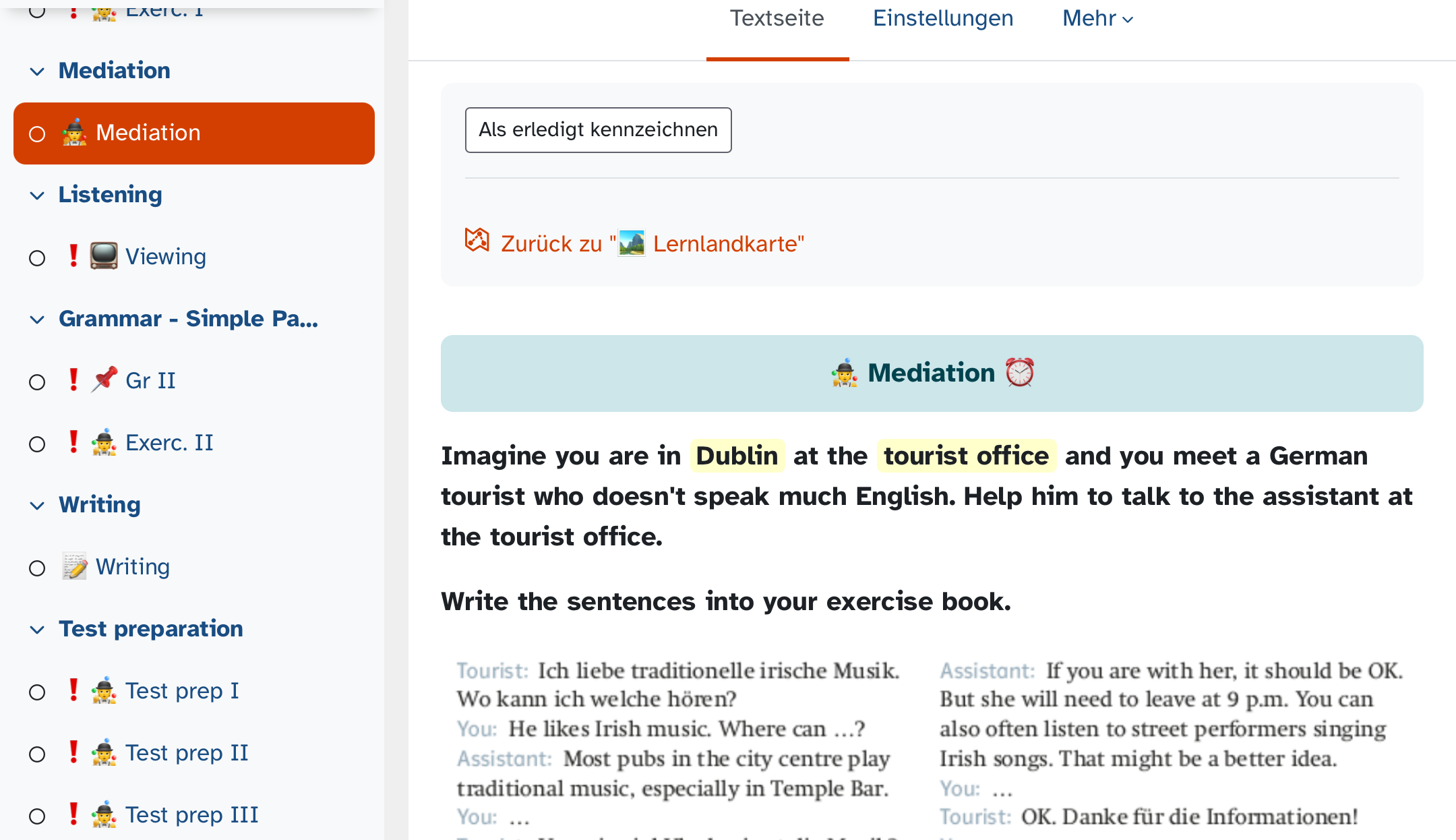
Task: Switch to the Einstellungen tab
Action: (x=942, y=18)
